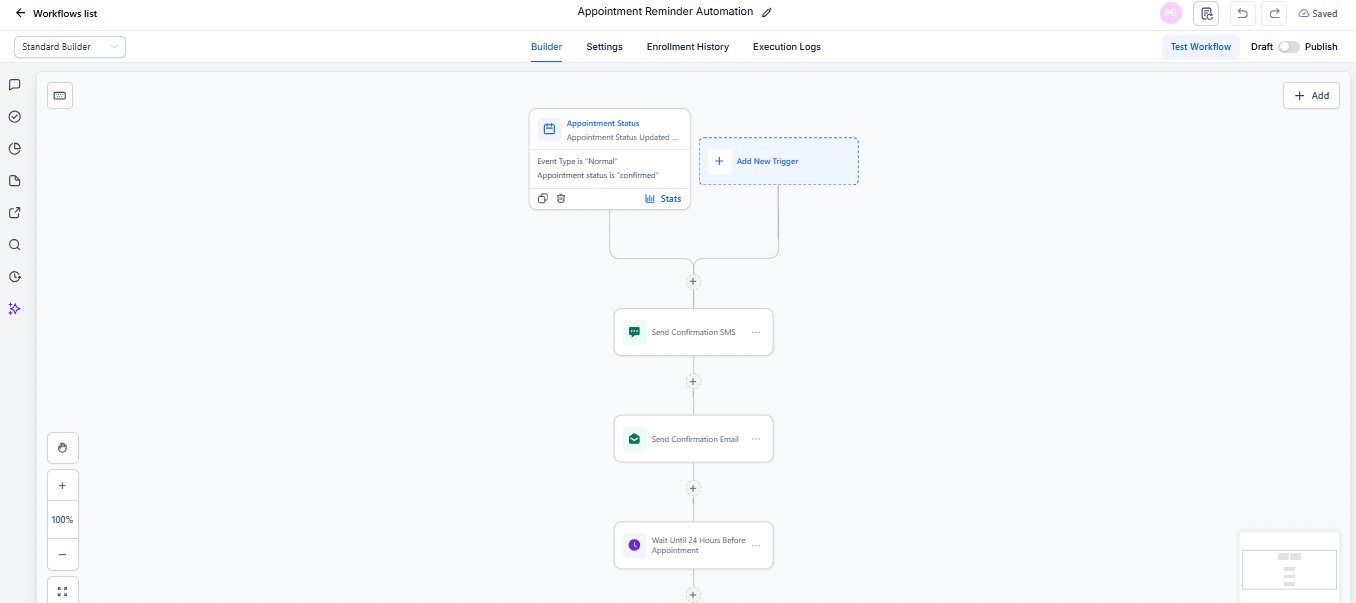Open the version history document icon

click(x=1206, y=13)
